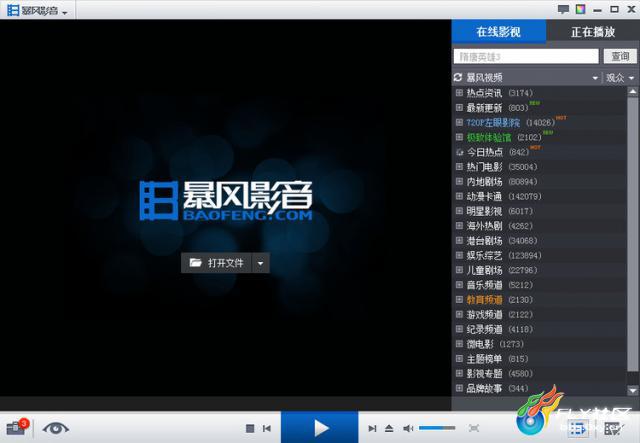Expand the 720P左眼影院 category

pyautogui.click(x=459, y=122)
